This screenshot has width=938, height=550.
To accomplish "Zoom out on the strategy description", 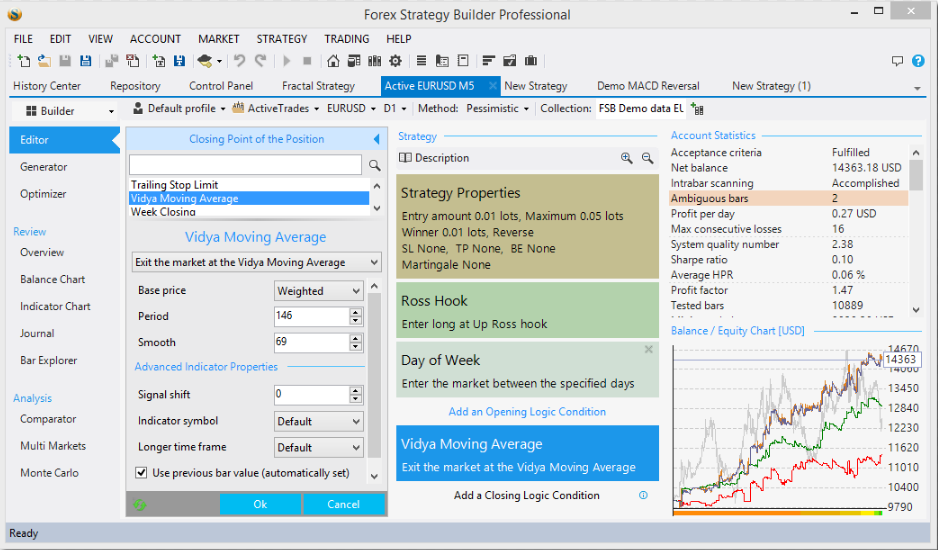I will click(x=647, y=158).
